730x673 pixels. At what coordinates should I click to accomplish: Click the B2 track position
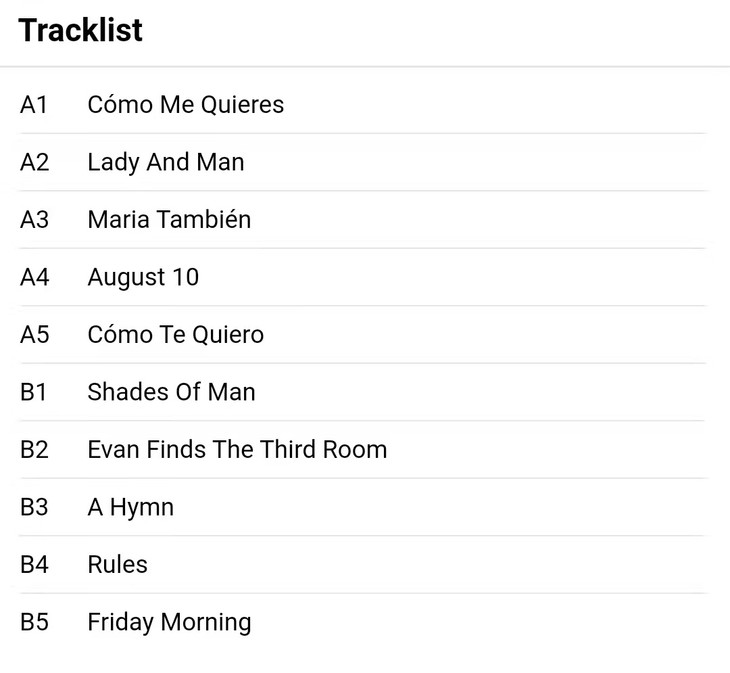(x=34, y=449)
